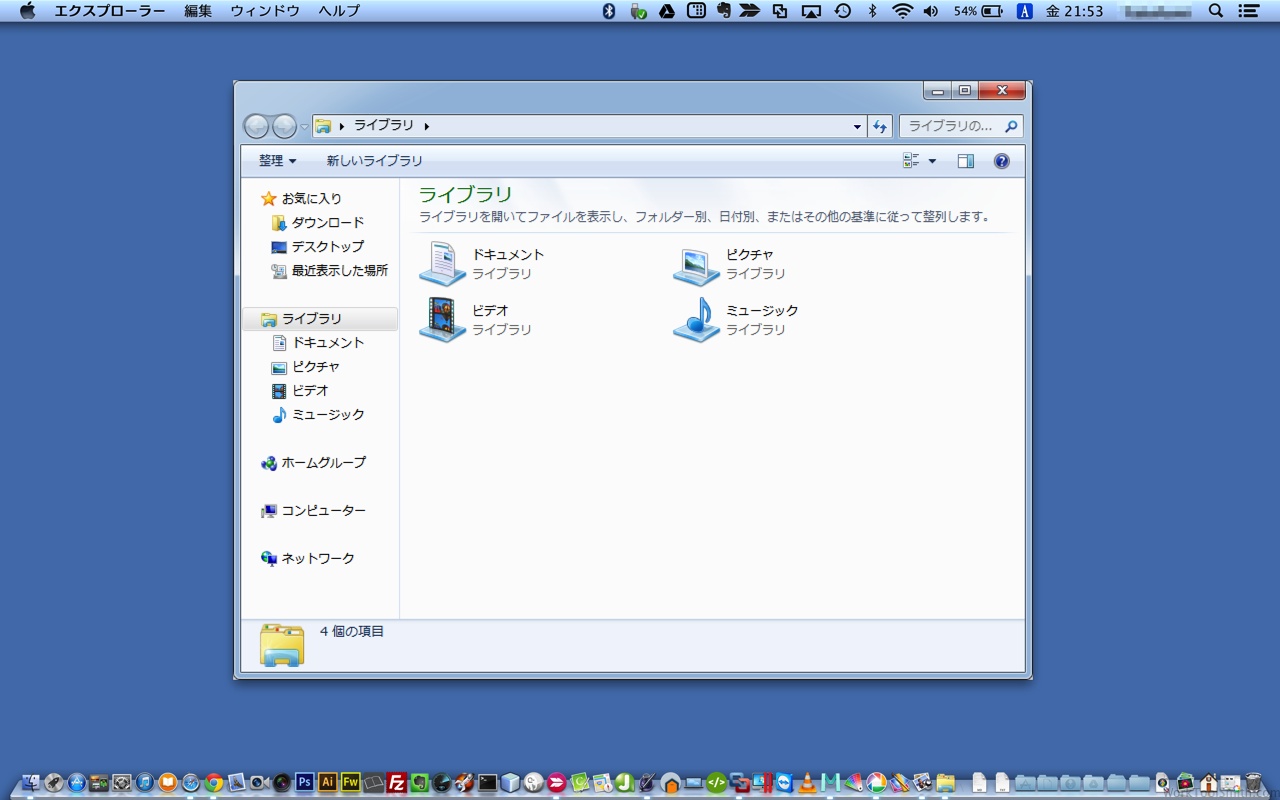Open the 編集 menu
Screen dimensions: 1280x800
[198, 11]
